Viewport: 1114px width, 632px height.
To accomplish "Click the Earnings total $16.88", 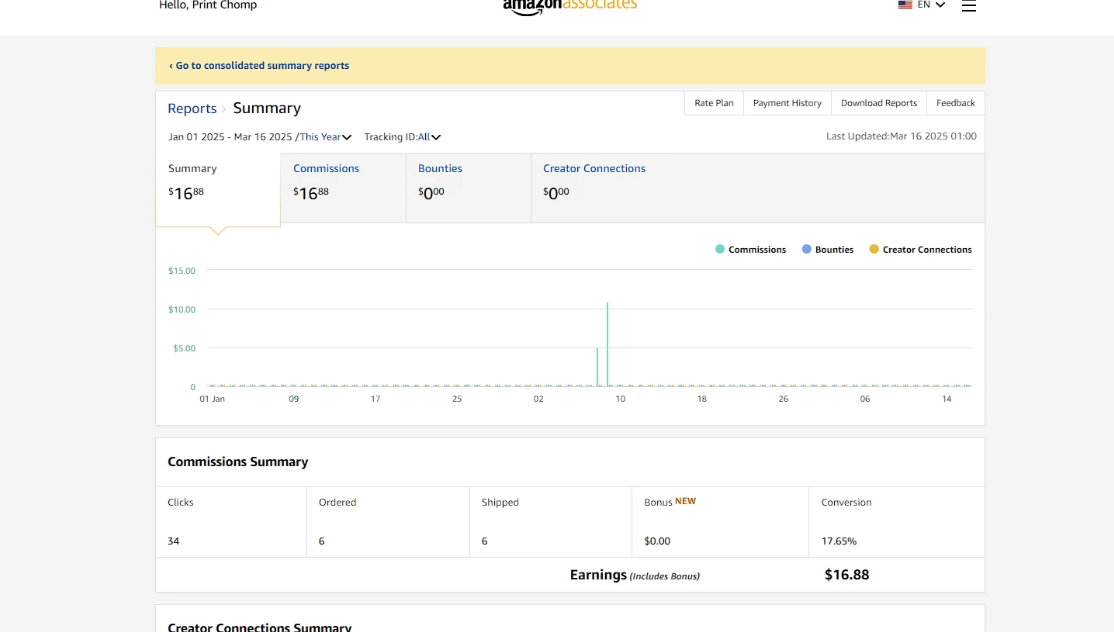I will [x=847, y=574].
